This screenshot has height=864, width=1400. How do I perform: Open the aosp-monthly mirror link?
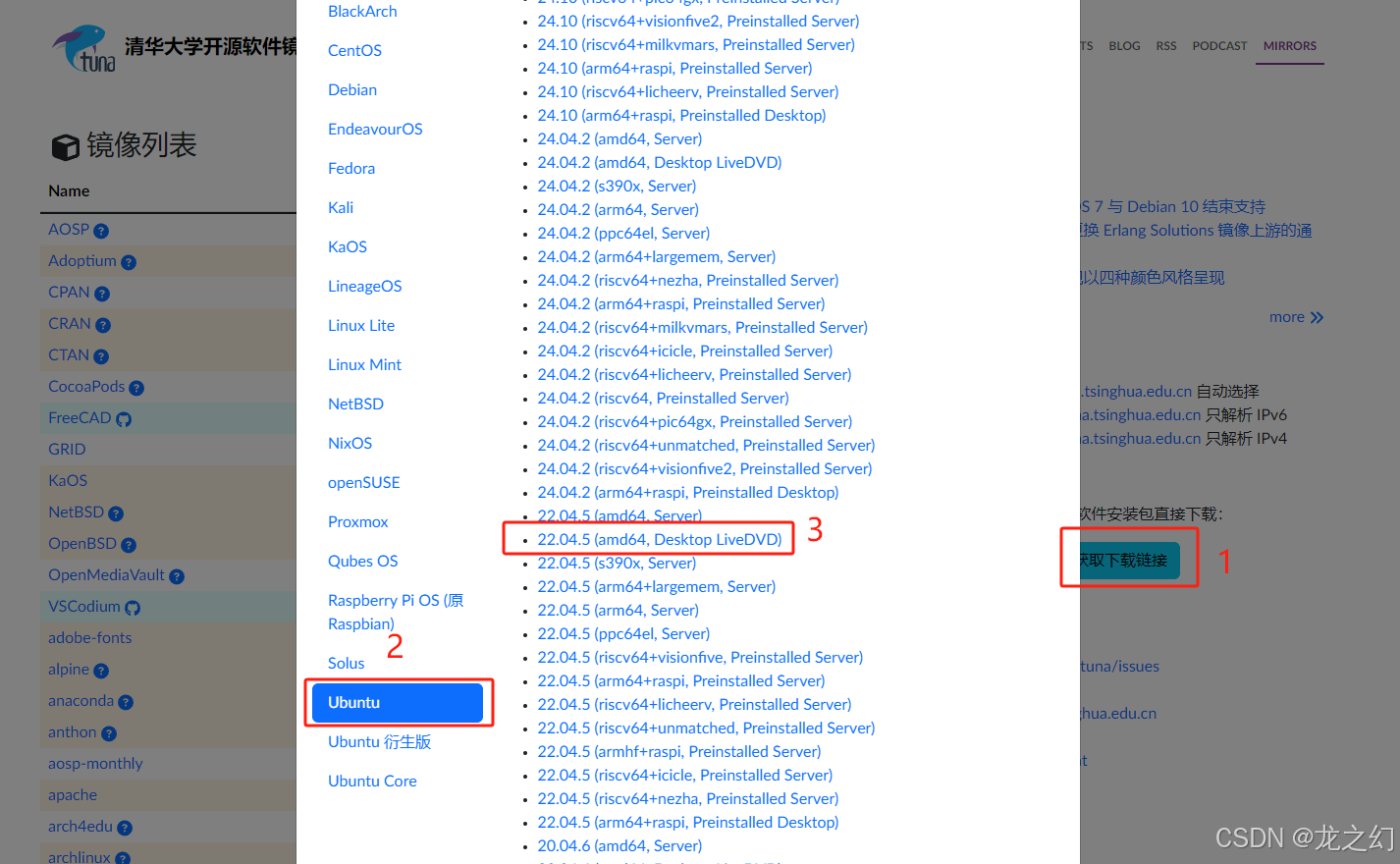[95, 763]
